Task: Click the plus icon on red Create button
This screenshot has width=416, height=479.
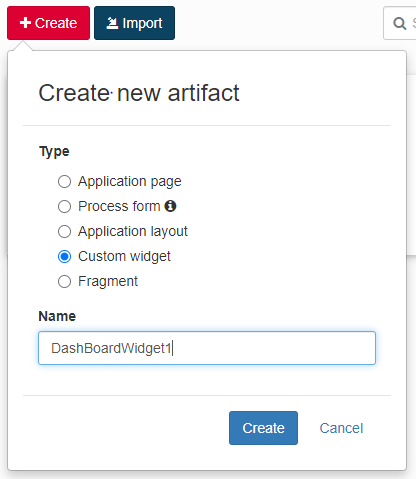Action: point(25,23)
